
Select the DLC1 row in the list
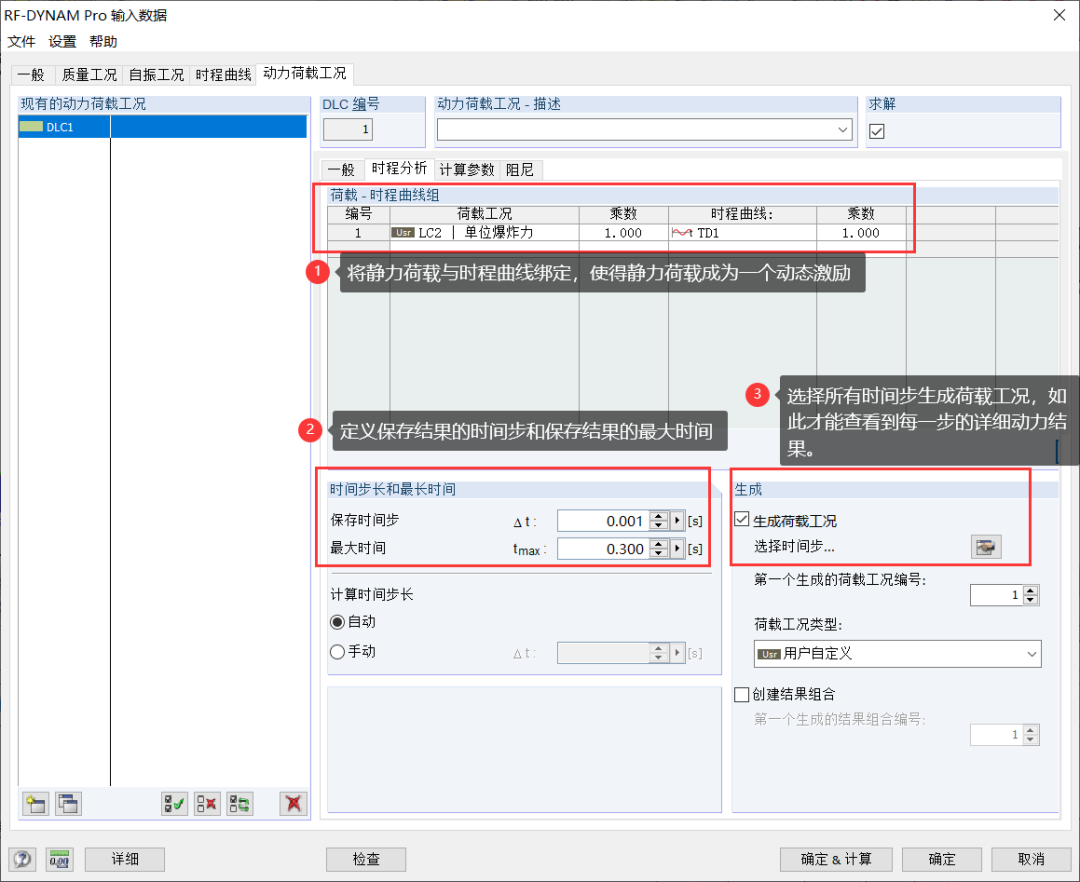[163, 127]
